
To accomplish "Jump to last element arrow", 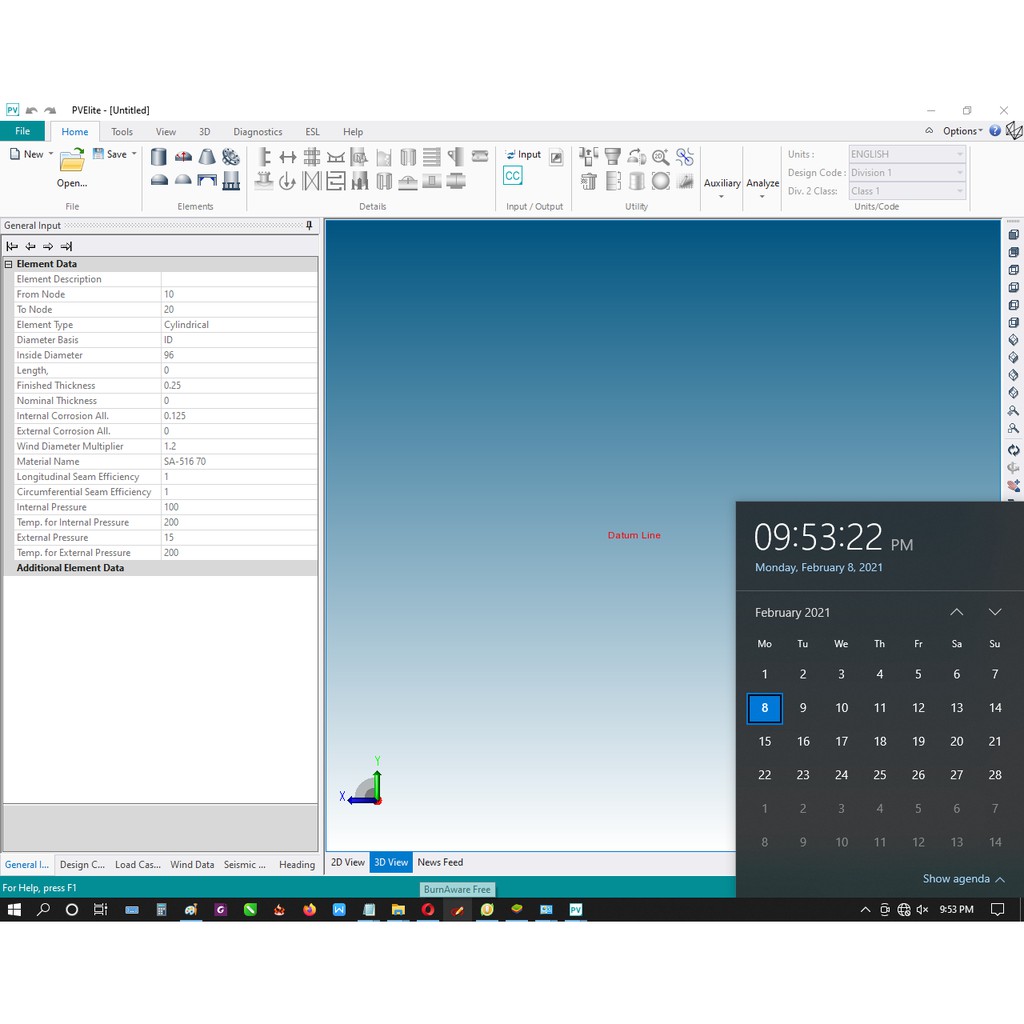I will (66, 246).
